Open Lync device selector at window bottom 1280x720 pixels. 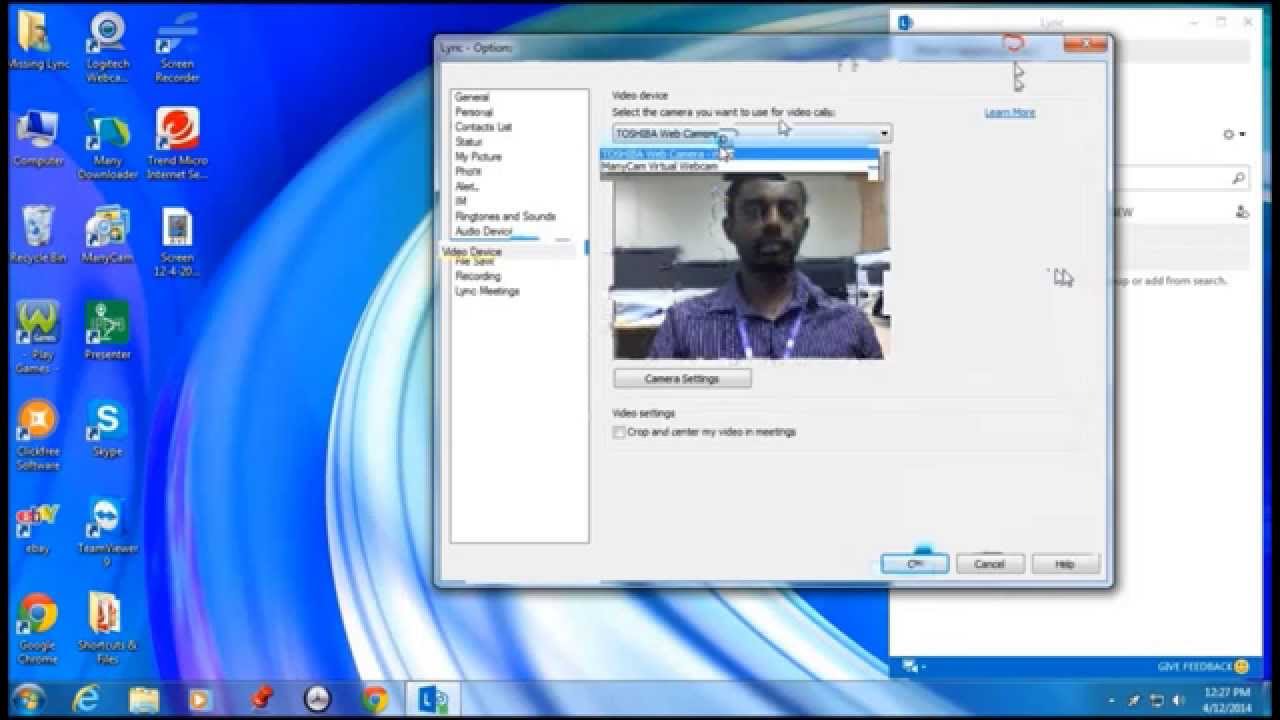point(914,666)
